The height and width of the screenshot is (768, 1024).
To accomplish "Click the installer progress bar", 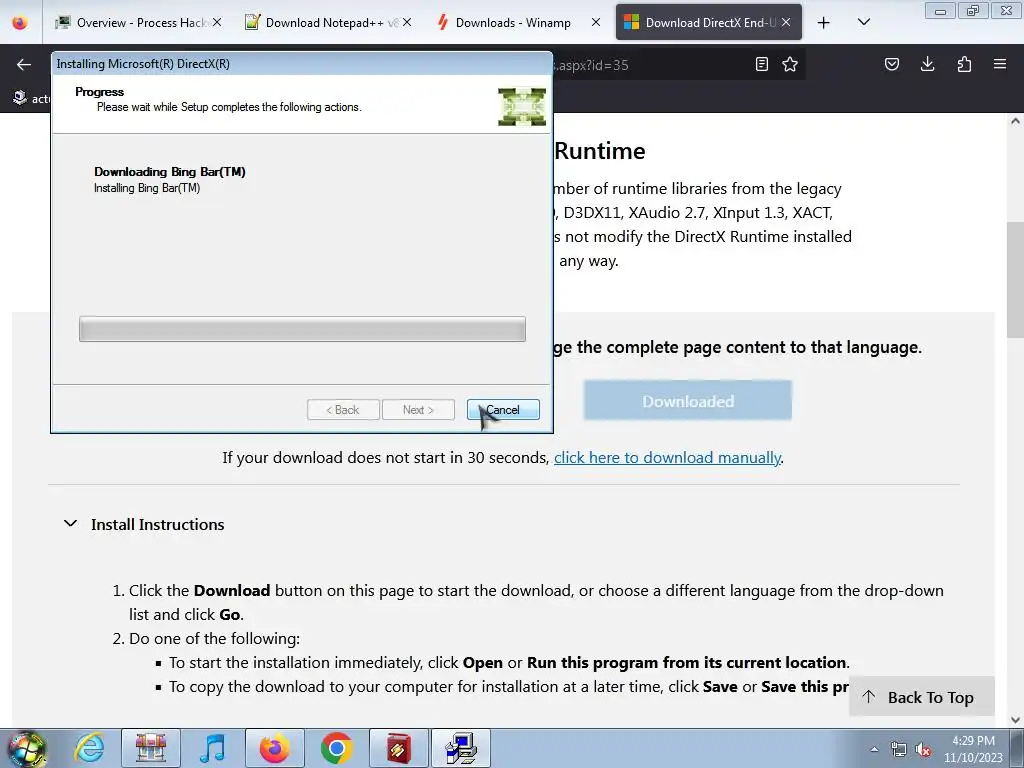I will (x=302, y=329).
